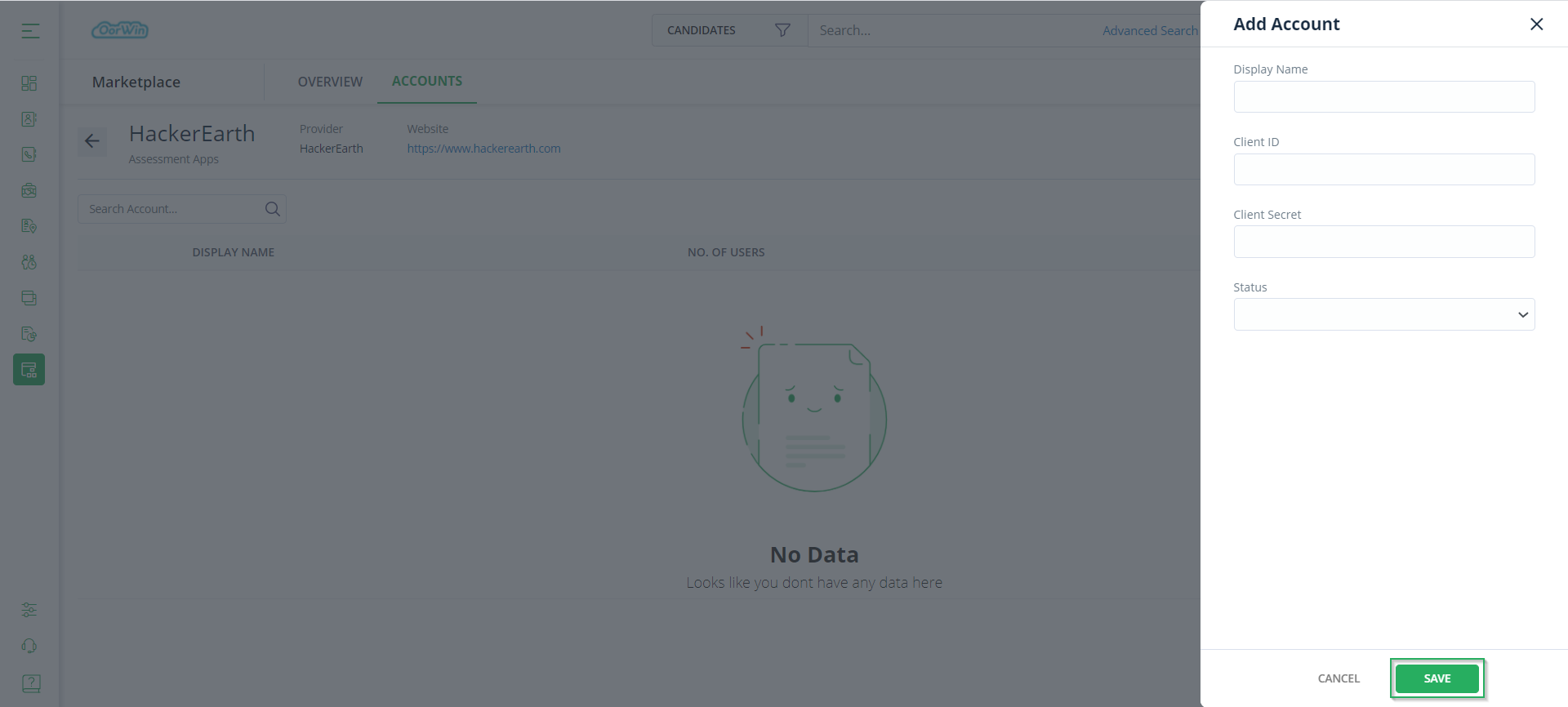Click the magnifier in Search Account box
Viewport: 1568px width, 707px height.
(273, 209)
